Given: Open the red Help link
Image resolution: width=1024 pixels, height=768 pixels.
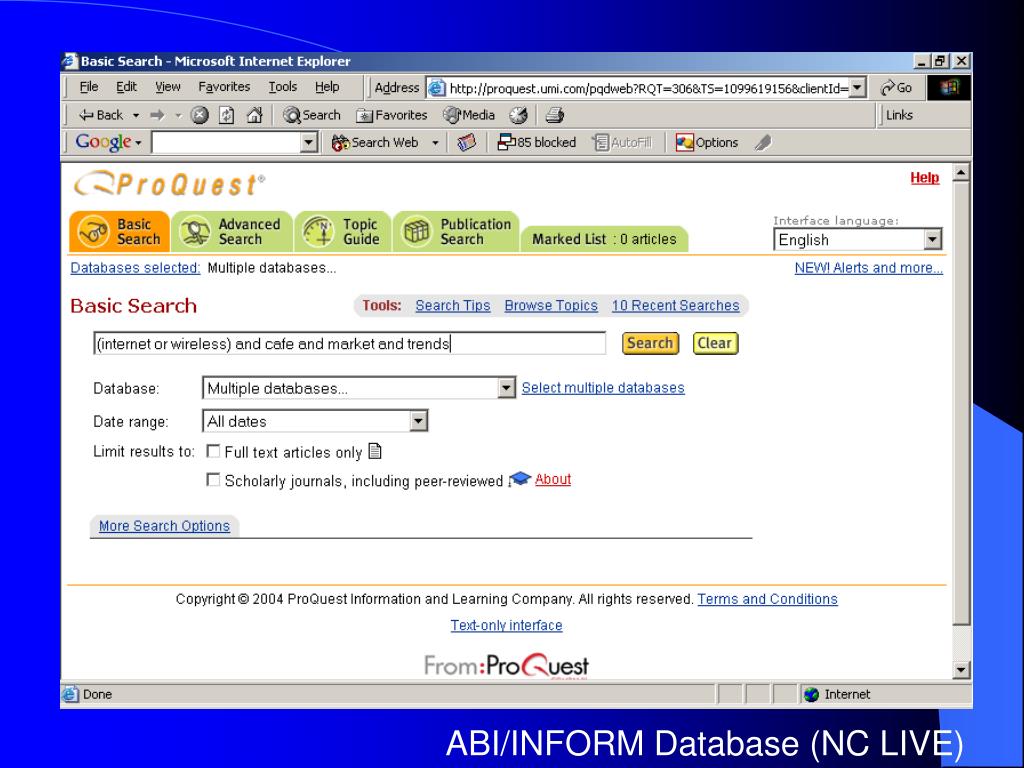Looking at the screenshot, I should point(925,178).
